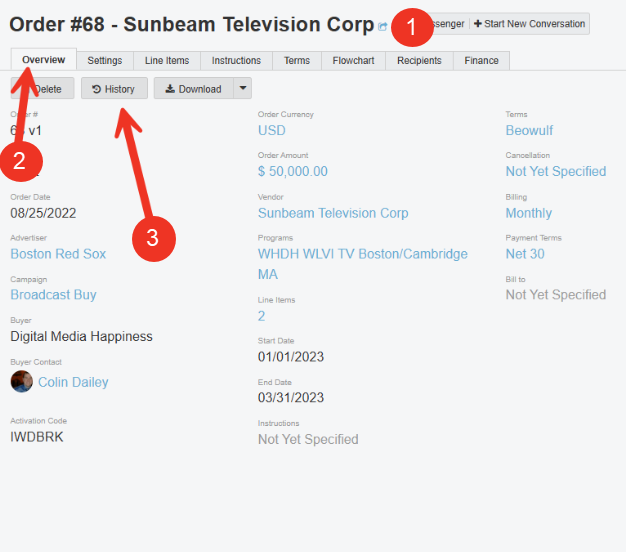The width and height of the screenshot is (626, 552).
Task: Open WHDH WLVI TV Boston/Cambridge program link
Action: pos(363,264)
